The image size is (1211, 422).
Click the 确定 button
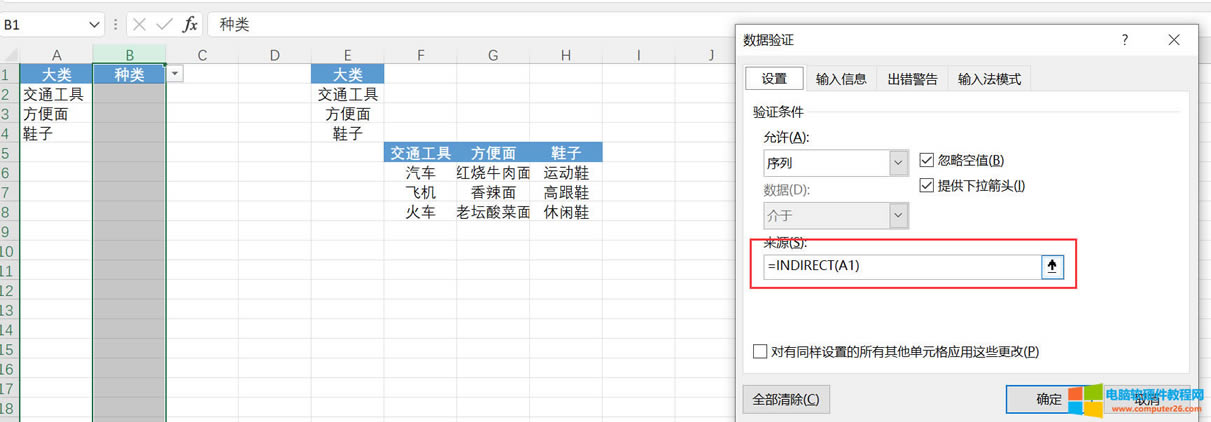click(x=1049, y=399)
